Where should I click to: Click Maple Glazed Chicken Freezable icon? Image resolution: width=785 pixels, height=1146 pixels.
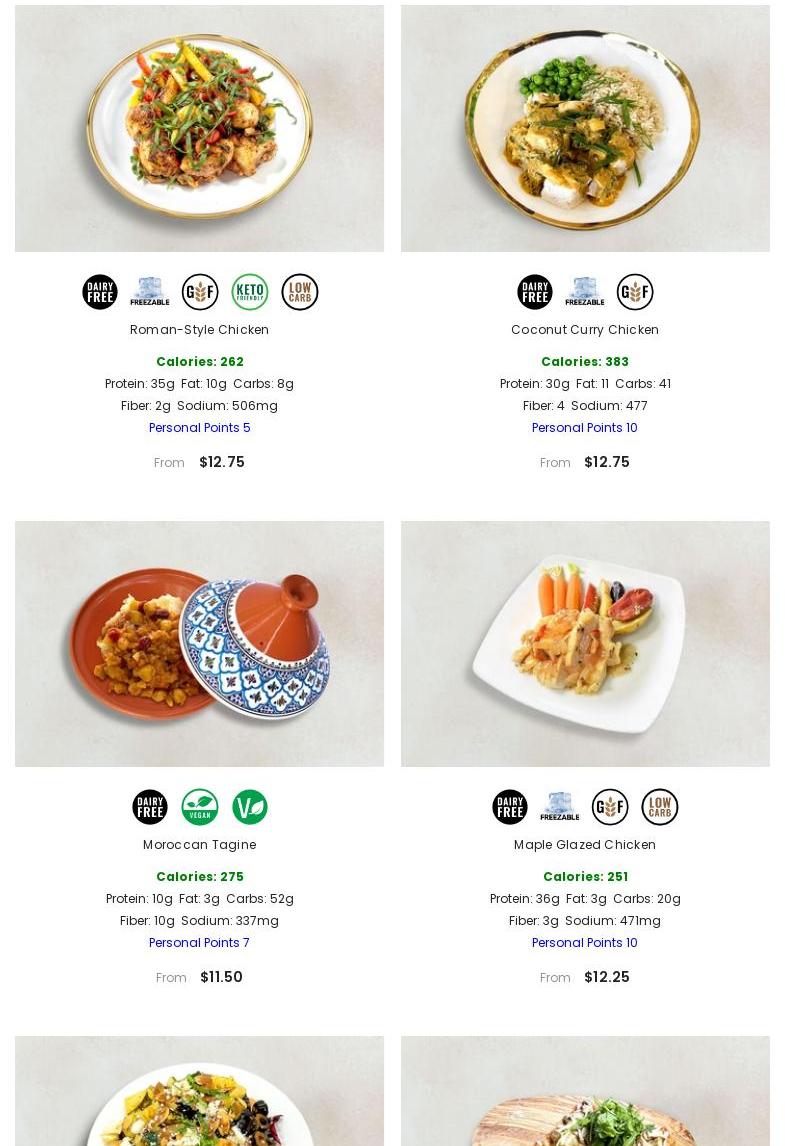560,807
